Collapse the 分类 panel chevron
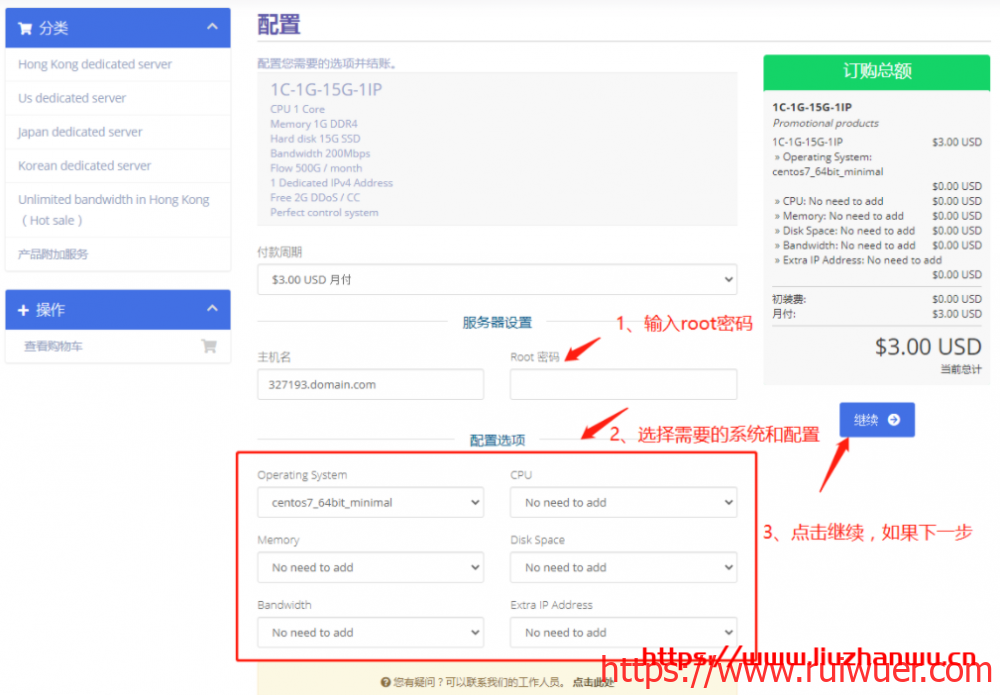1000x695 pixels. (212, 28)
